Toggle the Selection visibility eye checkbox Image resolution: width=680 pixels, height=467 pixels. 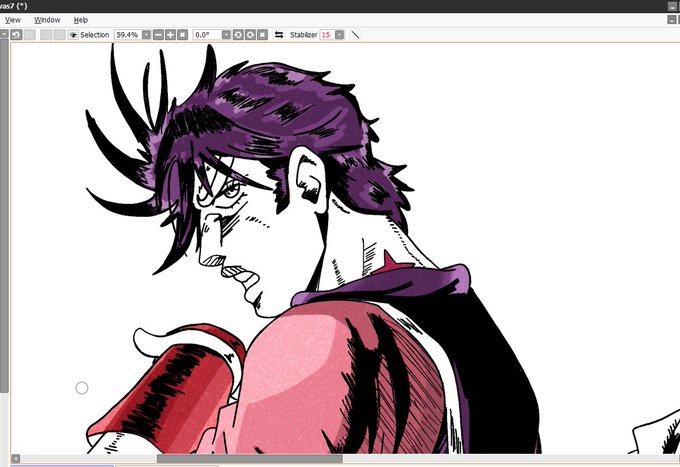(x=73, y=35)
